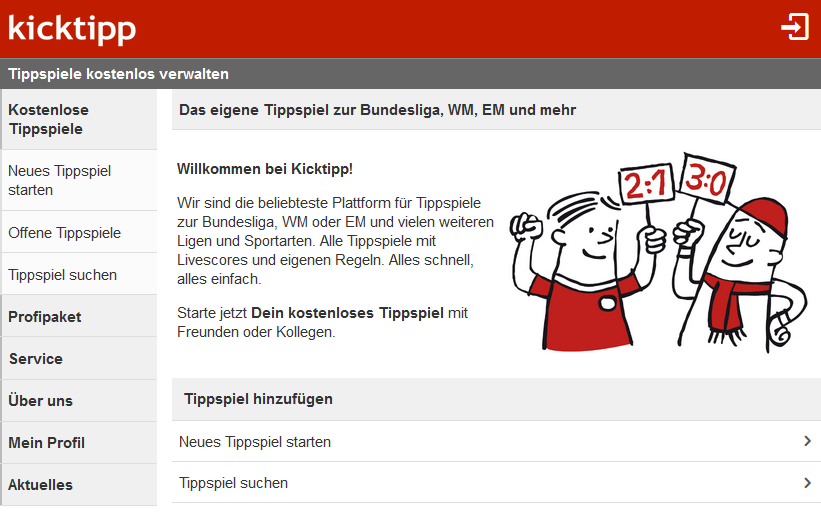Expand chevron beside Neues Tippspiel starten row

(x=807, y=441)
